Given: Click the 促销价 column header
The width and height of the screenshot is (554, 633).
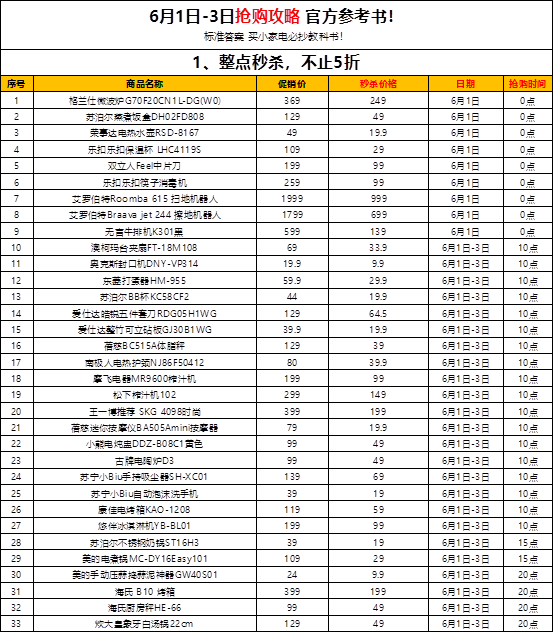Looking at the screenshot, I should coord(292,84).
